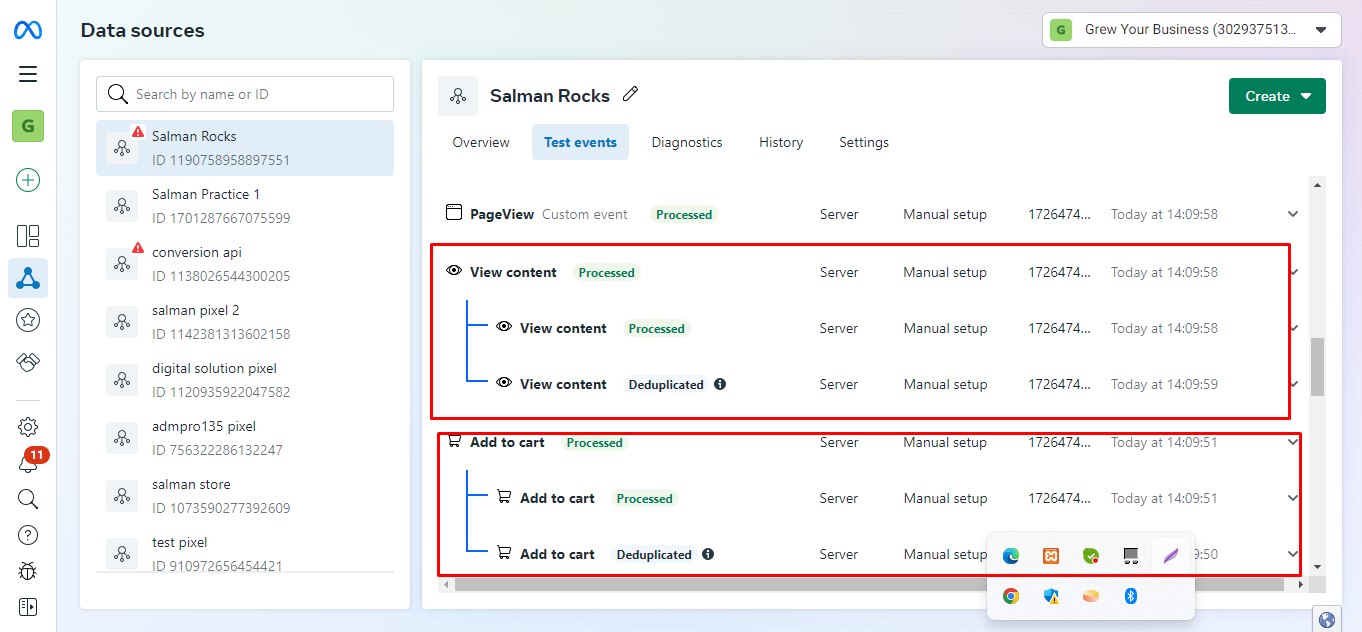Click the sidebar search magnifier icon
The image size is (1362, 632).
[28, 499]
